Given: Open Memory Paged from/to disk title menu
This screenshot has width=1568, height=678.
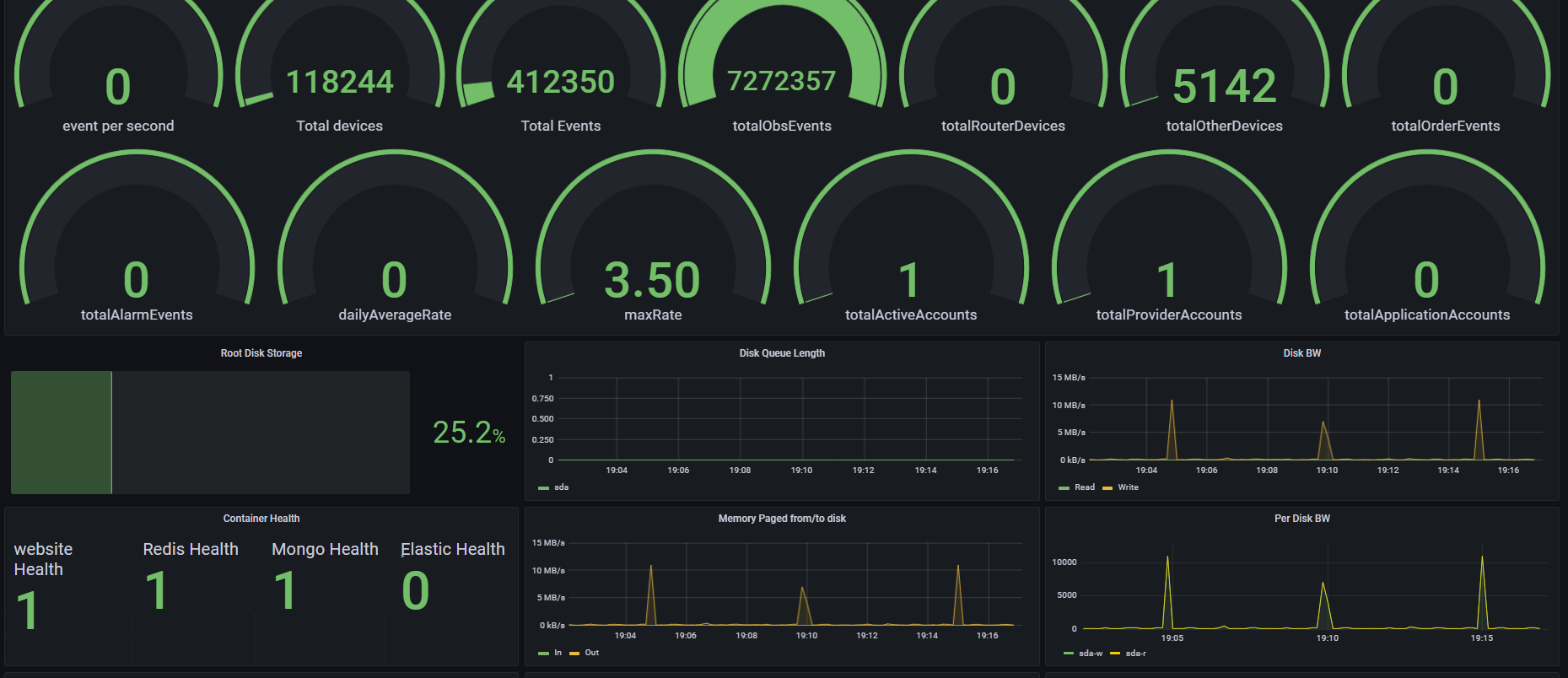Looking at the screenshot, I should coord(782,519).
